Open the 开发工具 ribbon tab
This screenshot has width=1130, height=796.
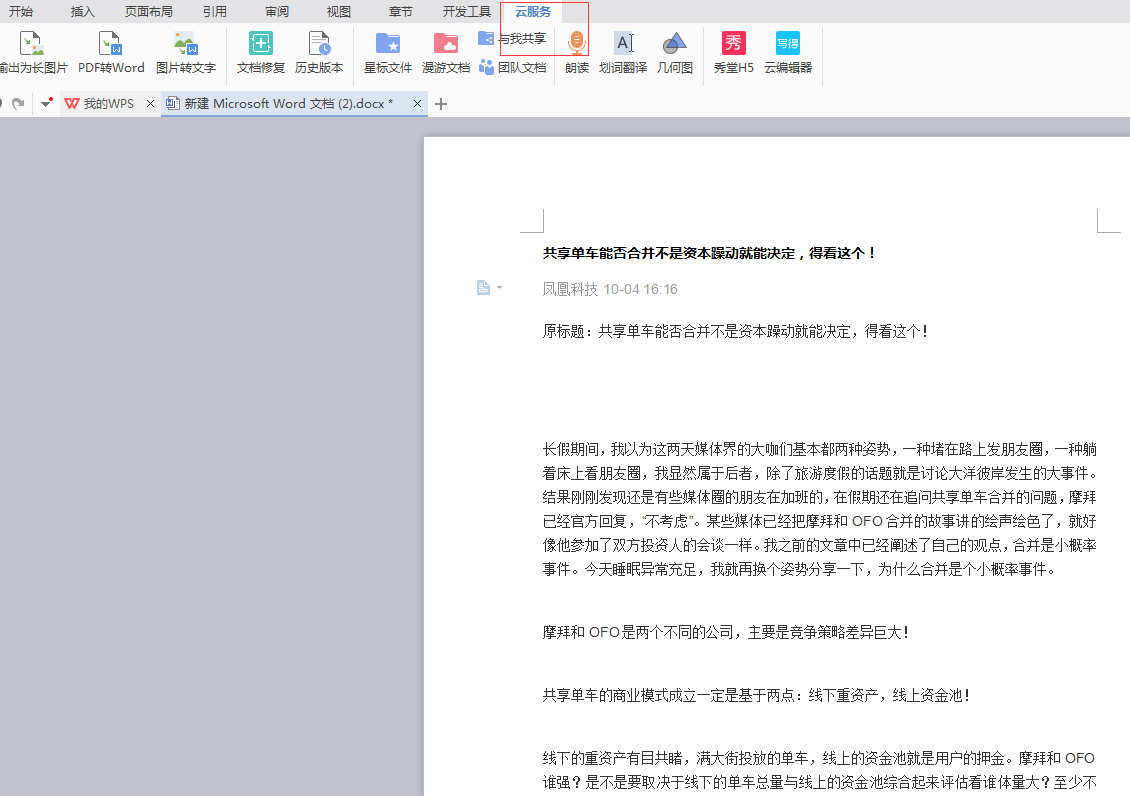pos(466,12)
